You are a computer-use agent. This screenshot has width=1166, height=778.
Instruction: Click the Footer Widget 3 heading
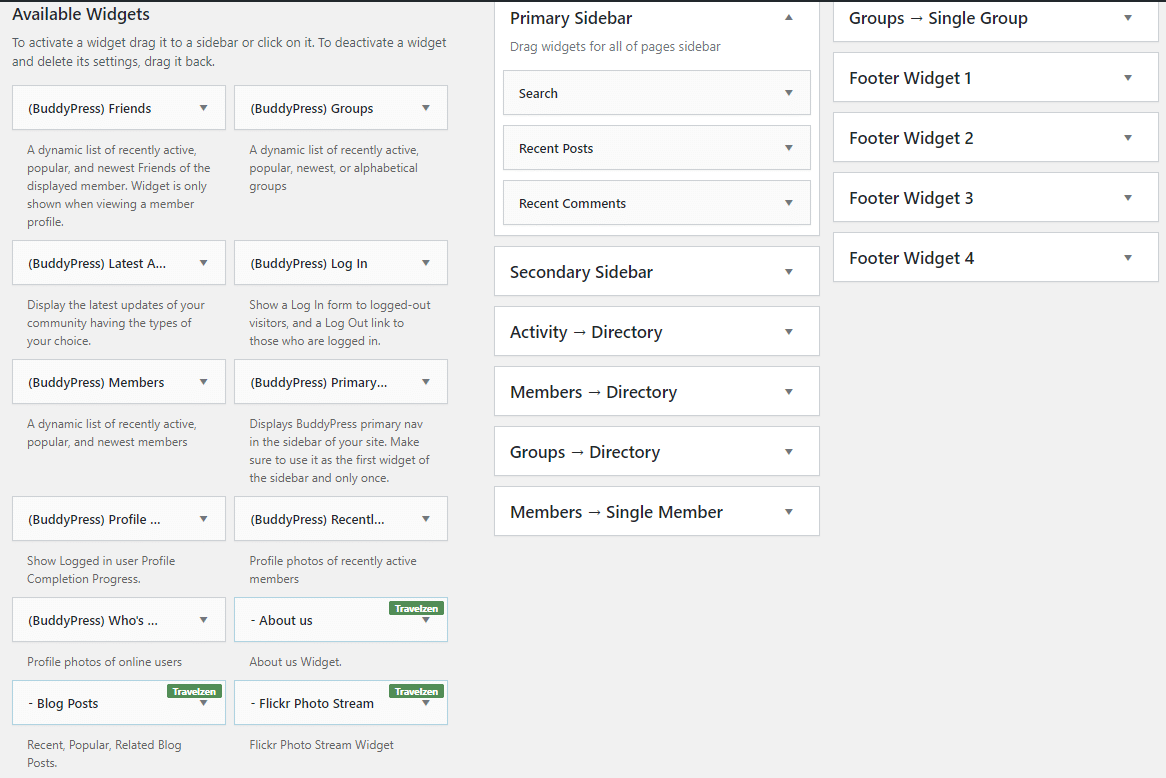tap(911, 199)
